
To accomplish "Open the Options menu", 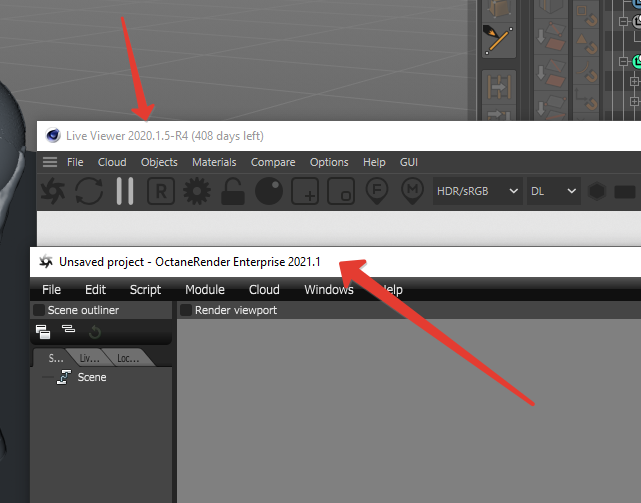I will (x=329, y=162).
